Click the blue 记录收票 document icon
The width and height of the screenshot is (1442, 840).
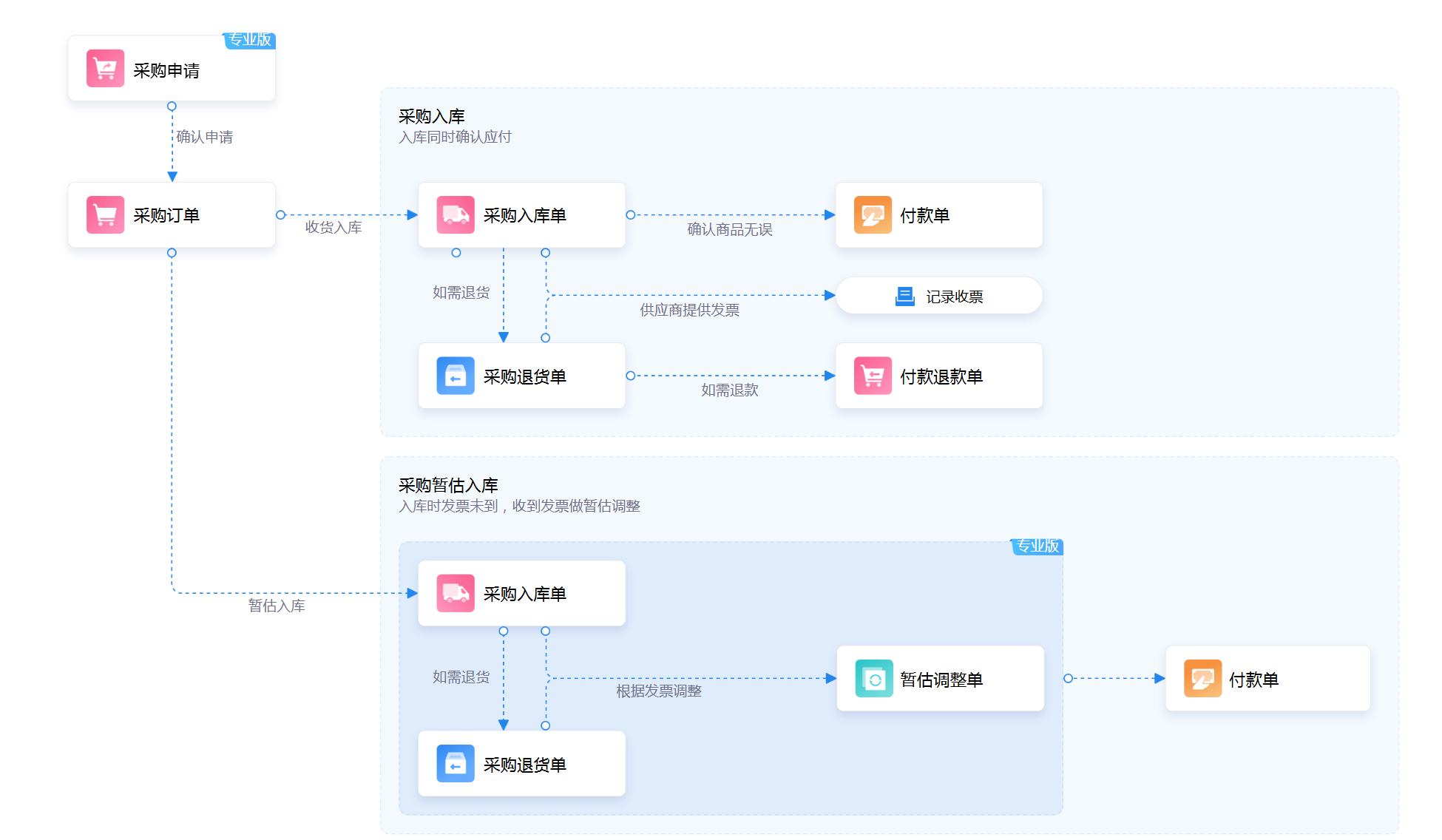(x=905, y=297)
